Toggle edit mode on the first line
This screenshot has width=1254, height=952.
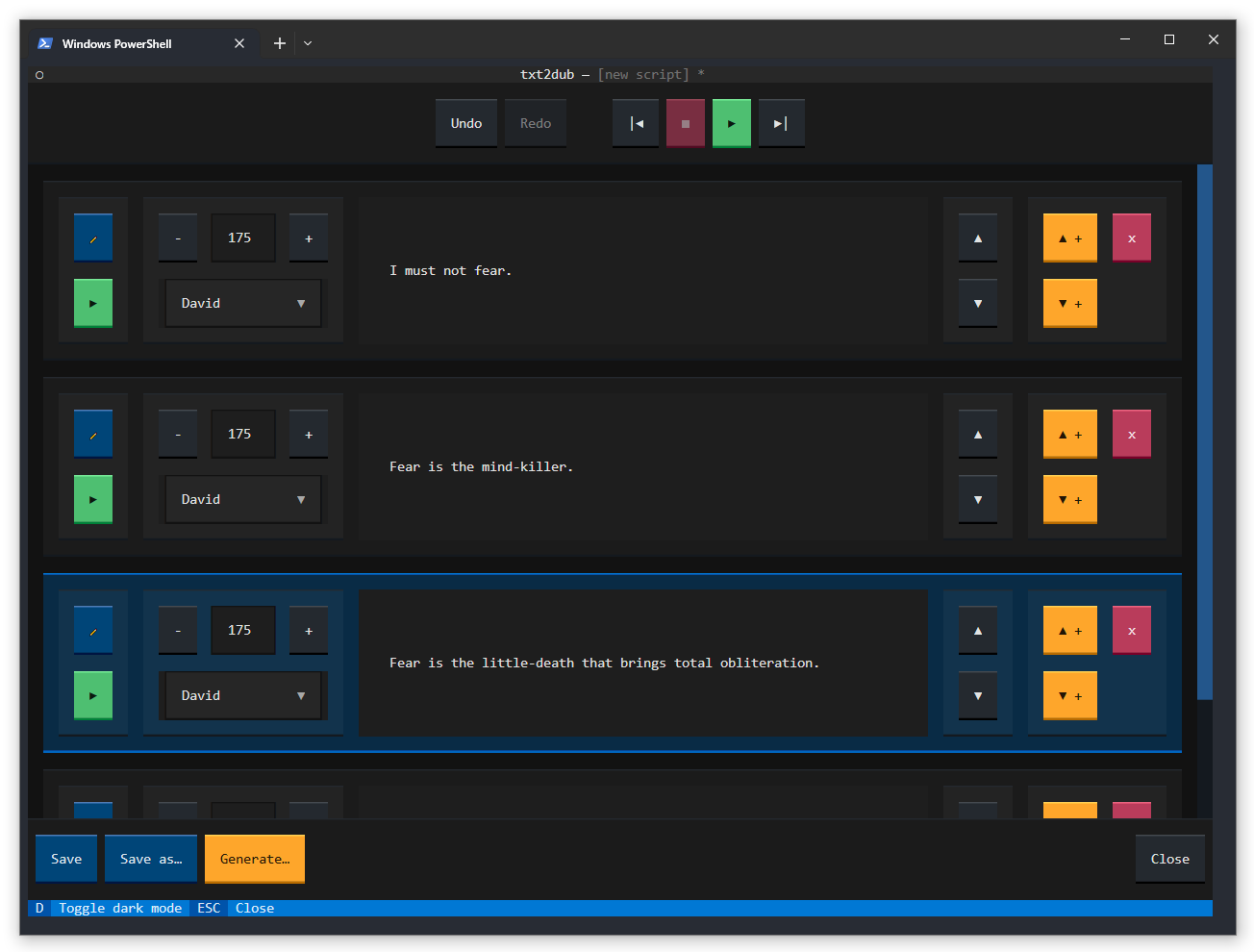pos(93,237)
